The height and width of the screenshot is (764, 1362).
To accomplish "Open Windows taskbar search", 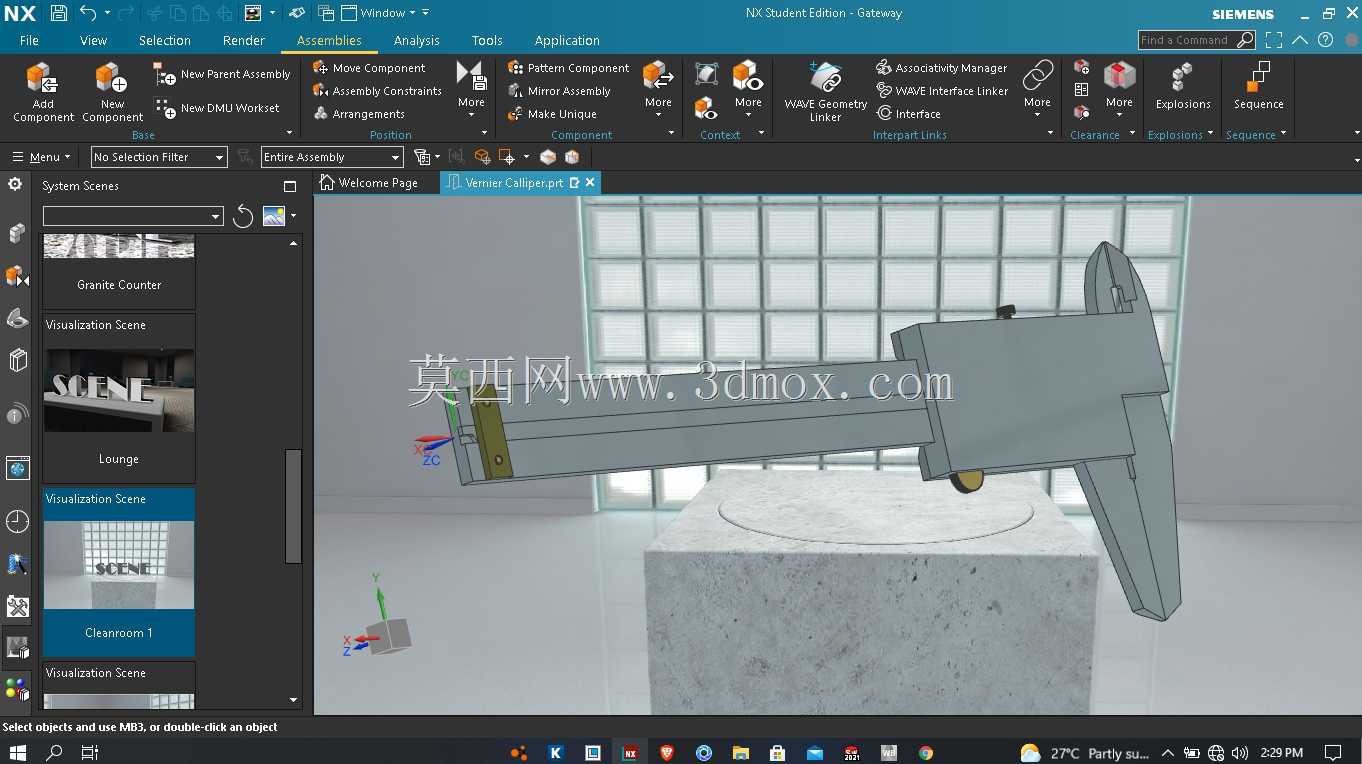I will coord(55,752).
